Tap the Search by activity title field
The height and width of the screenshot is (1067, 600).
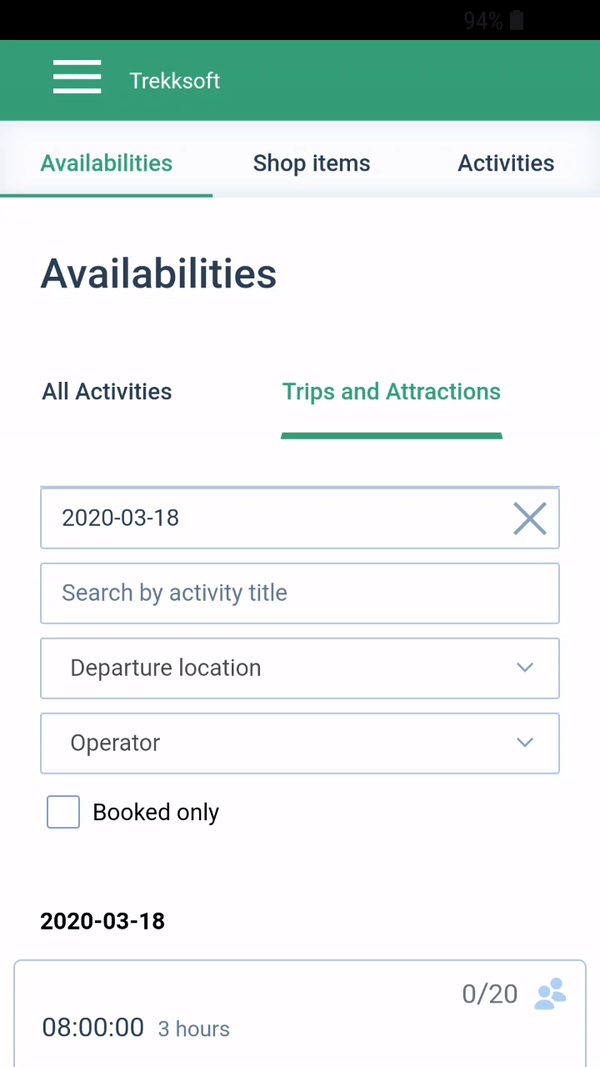click(x=300, y=593)
